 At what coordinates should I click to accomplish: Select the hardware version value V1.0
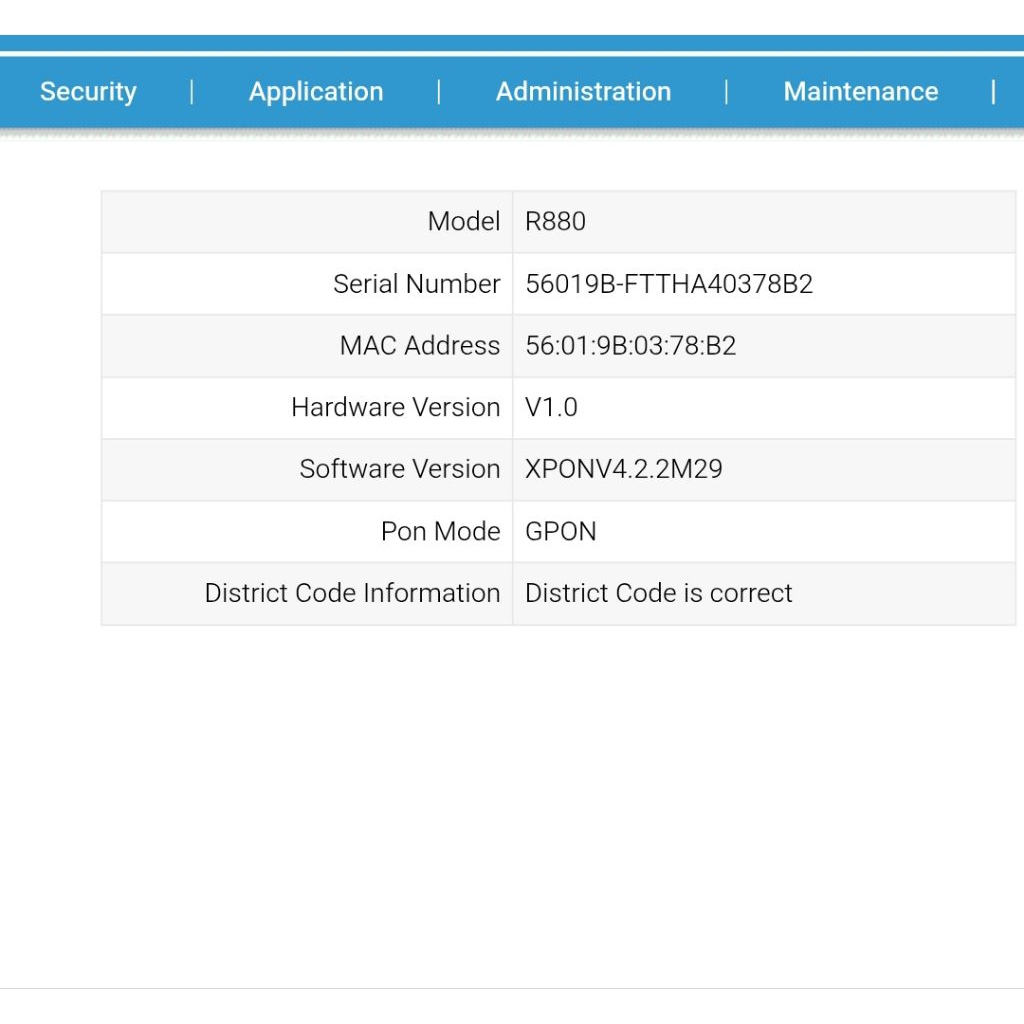coord(552,407)
